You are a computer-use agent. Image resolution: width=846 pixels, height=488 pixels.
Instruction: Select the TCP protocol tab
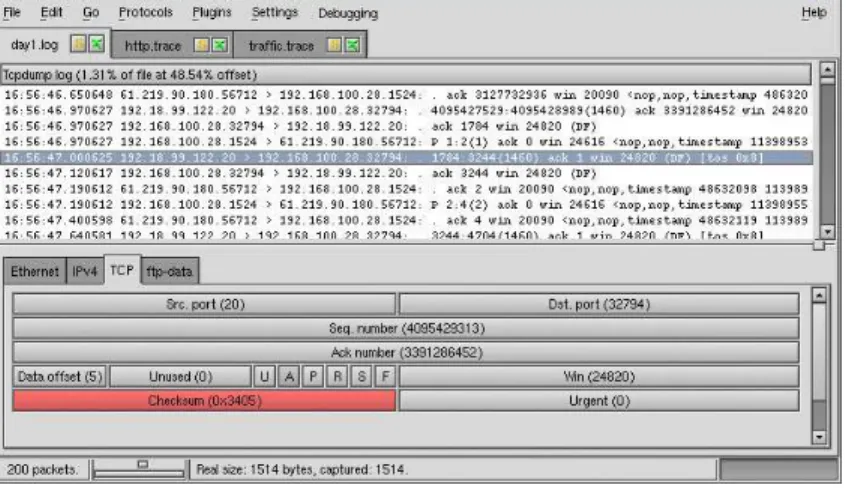122,270
